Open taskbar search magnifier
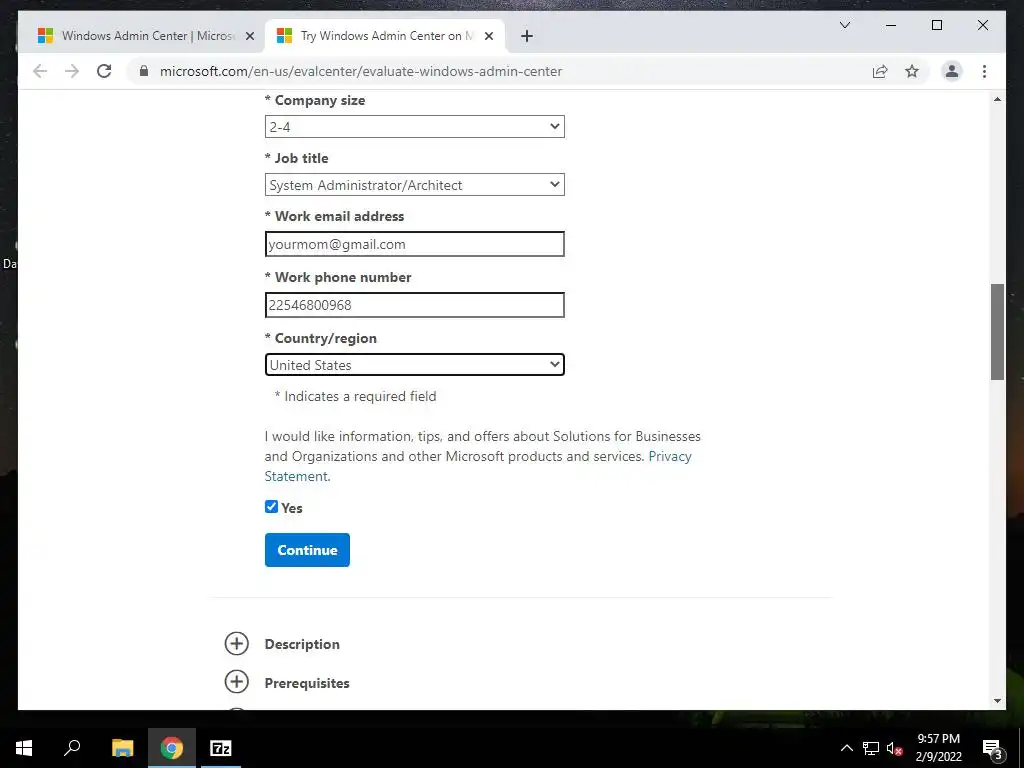The width and height of the screenshot is (1024, 768). pos(72,748)
